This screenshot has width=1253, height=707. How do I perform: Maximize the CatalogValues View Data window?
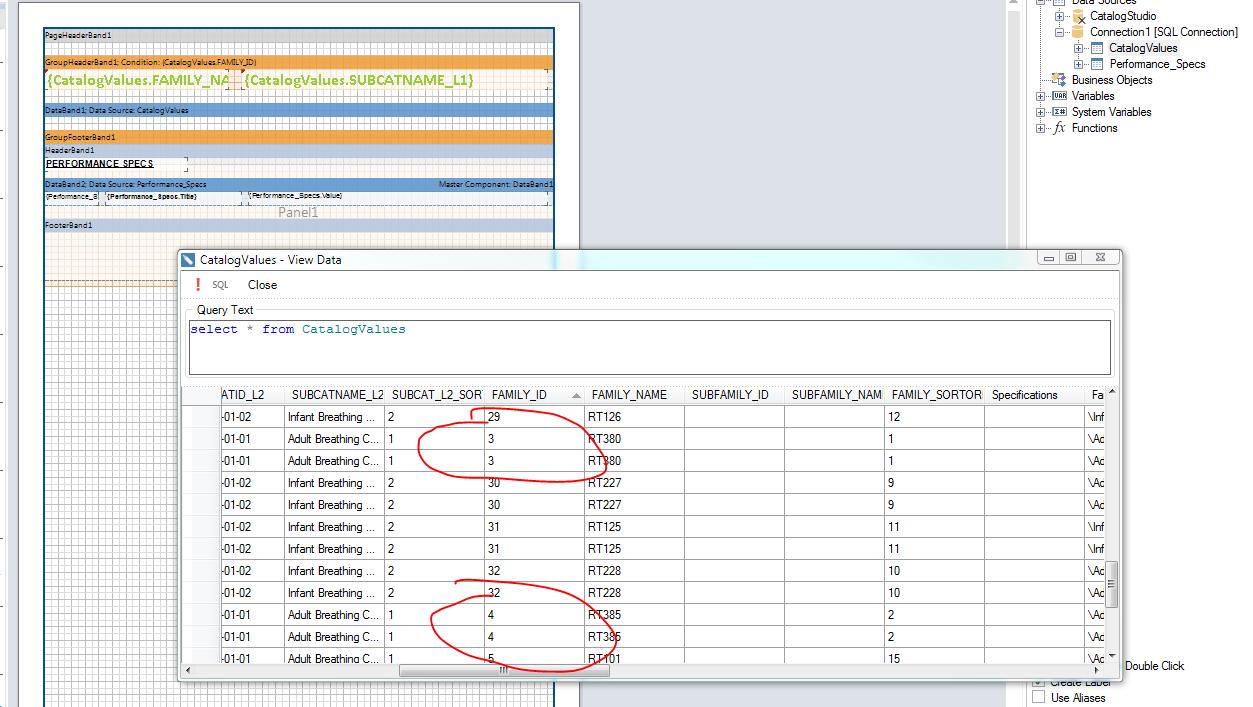1070,258
